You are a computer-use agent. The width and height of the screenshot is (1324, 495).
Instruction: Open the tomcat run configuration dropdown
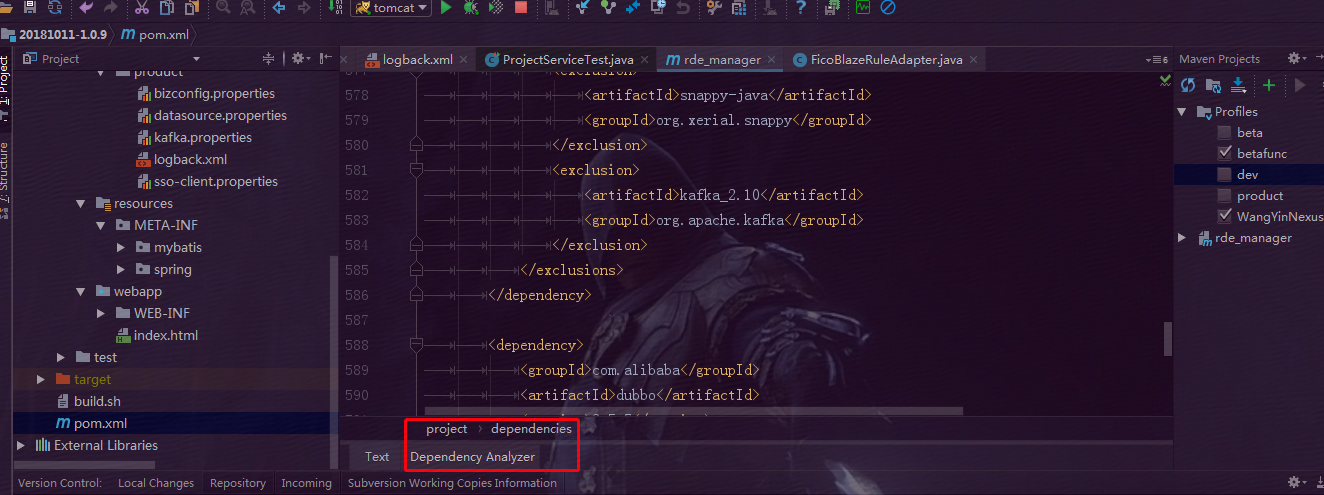tap(391, 8)
